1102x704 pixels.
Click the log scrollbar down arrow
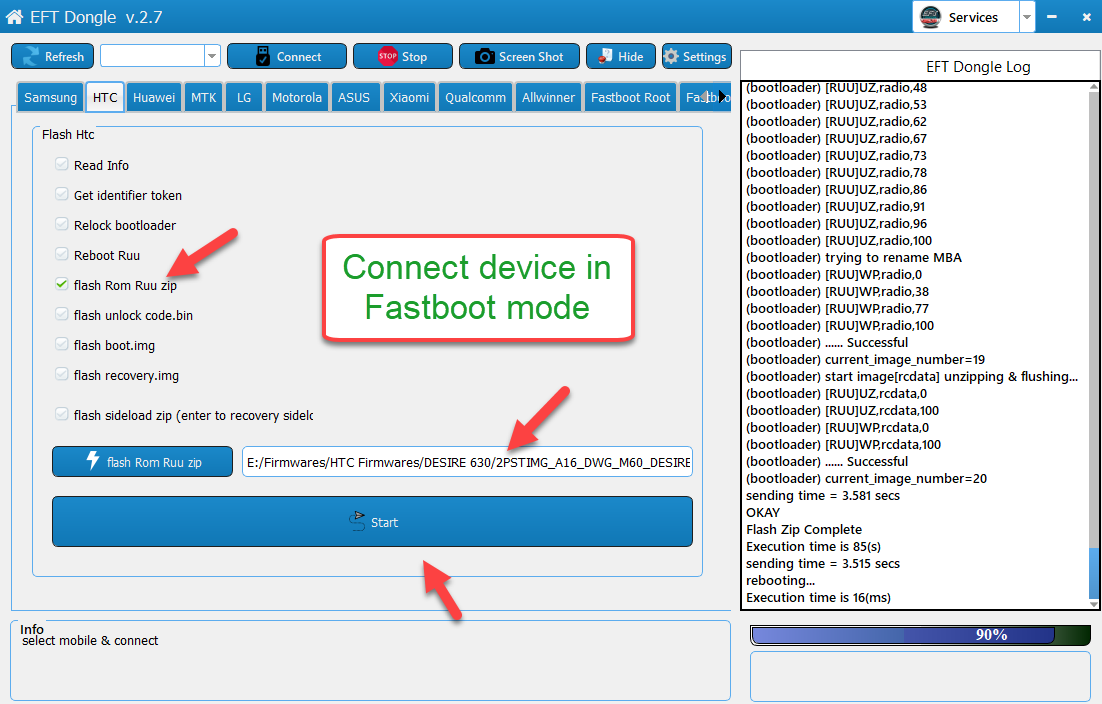pyautogui.click(x=1094, y=604)
